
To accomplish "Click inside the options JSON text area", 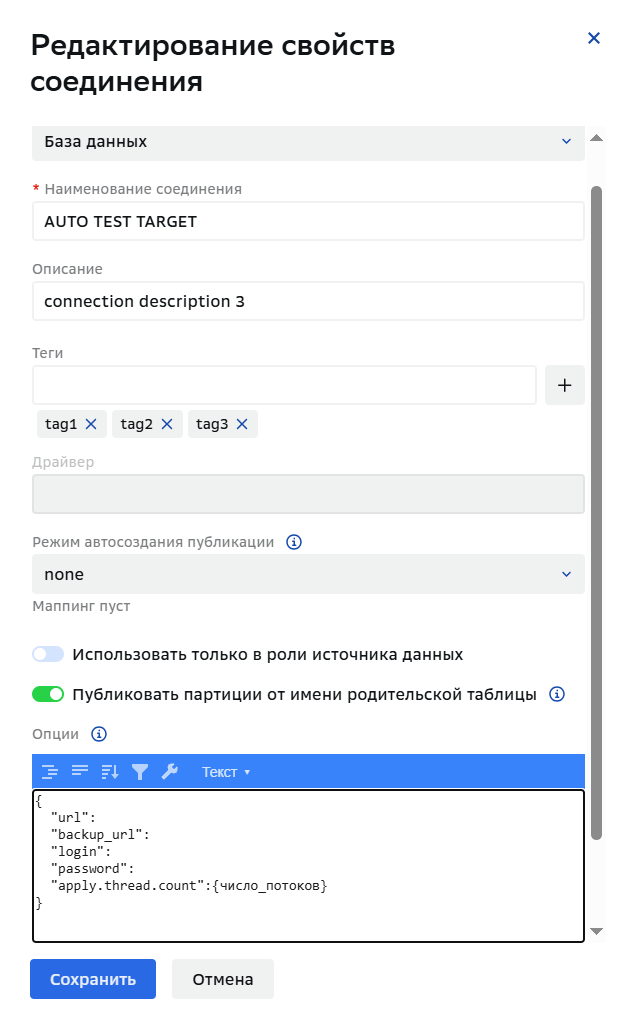I will (x=308, y=866).
